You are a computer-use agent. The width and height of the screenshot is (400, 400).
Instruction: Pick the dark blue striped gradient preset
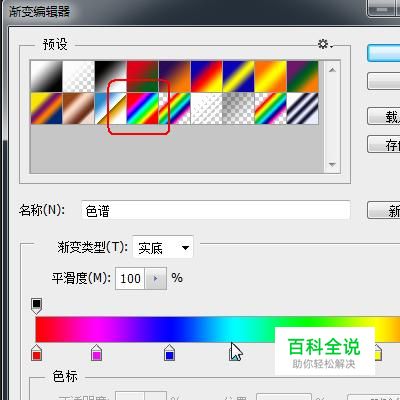tap(303, 108)
